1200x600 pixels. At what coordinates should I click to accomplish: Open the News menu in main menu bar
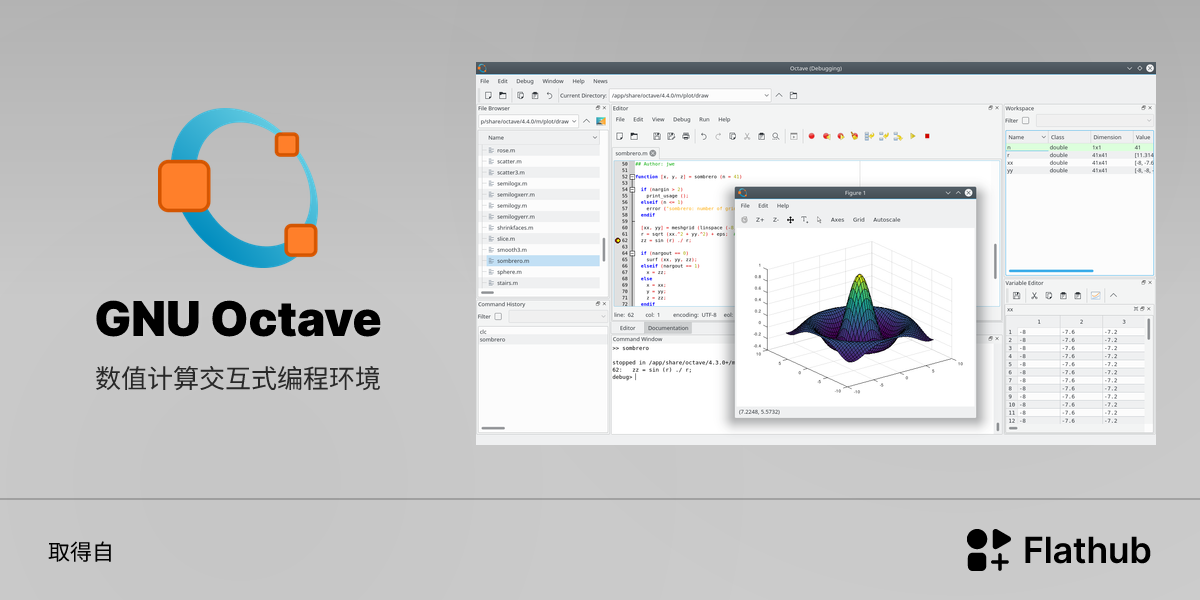[600, 81]
